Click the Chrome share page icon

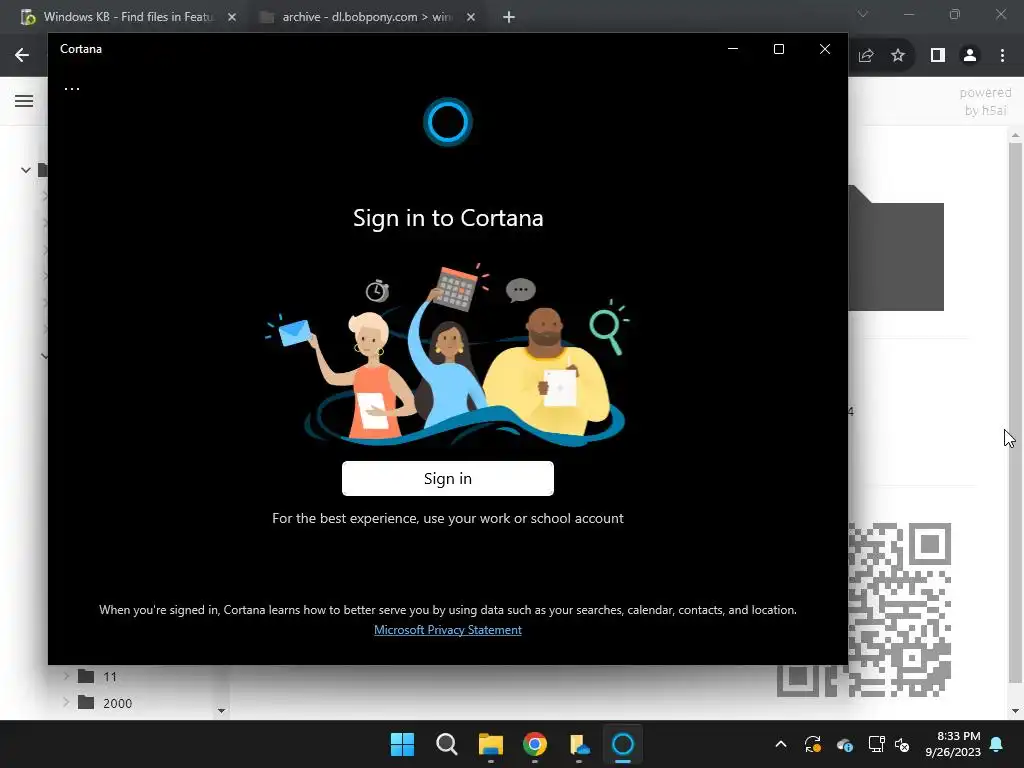(866, 56)
